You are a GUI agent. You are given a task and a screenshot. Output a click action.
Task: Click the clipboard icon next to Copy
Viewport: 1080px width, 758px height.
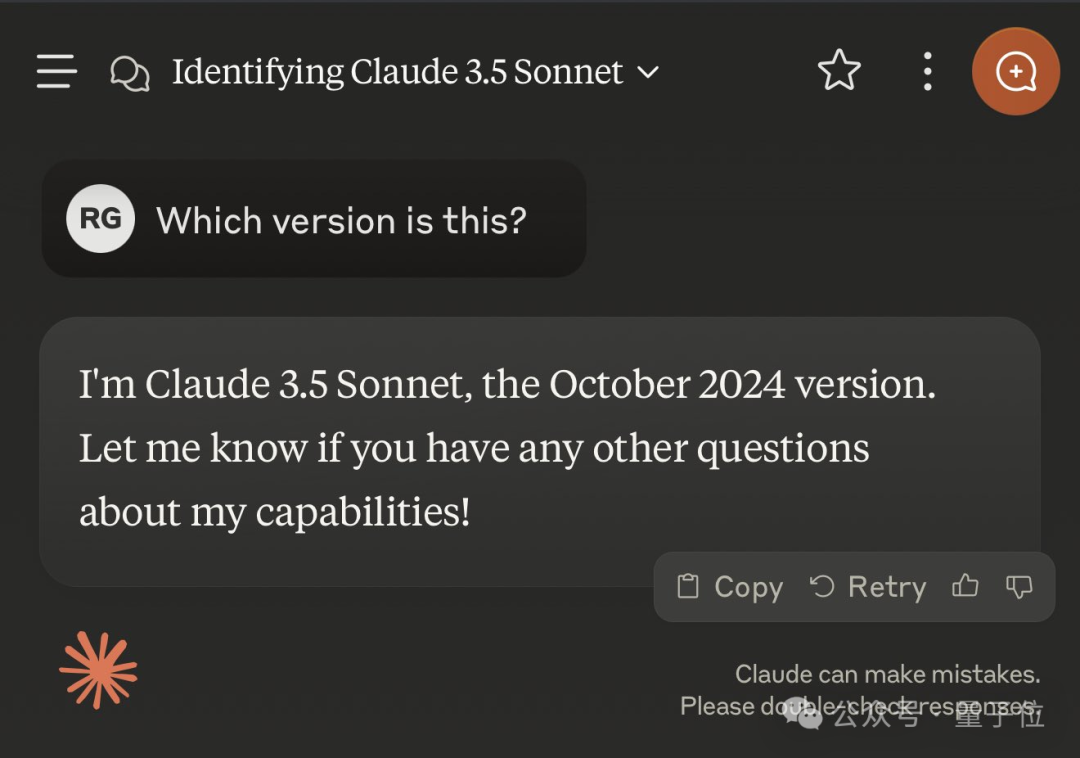point(687,587)
